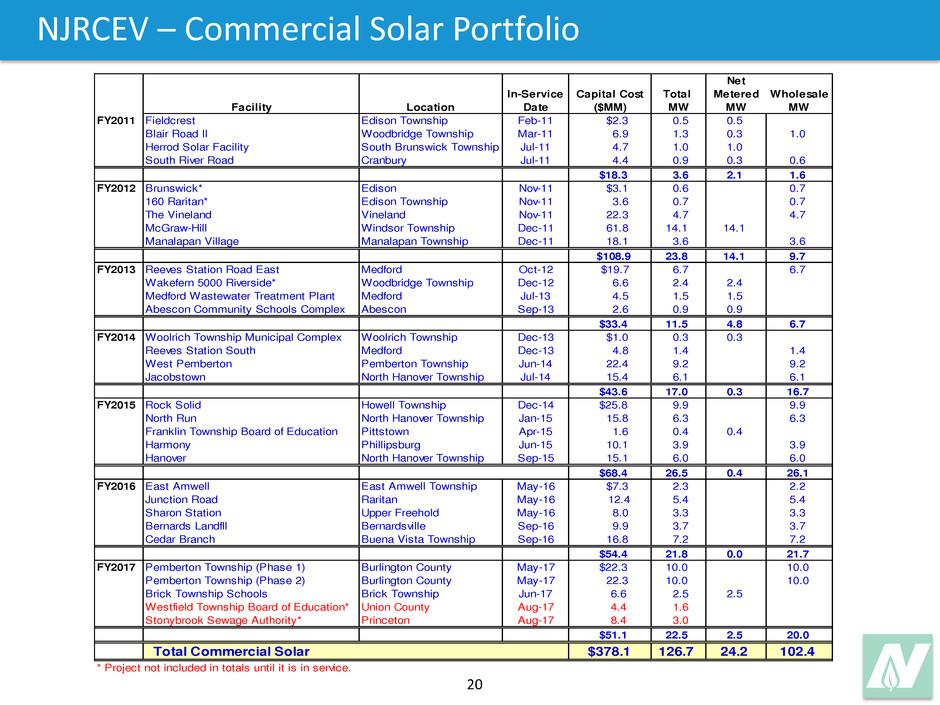Select Pemberton Township (Phase 1) cell
The image size is (940, 705).
point(225,567)
